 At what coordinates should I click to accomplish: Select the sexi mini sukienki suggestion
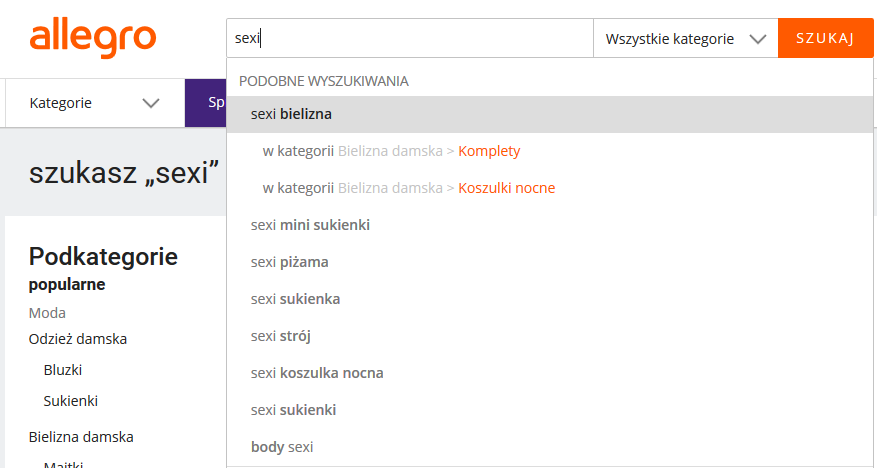pos(550,225)
